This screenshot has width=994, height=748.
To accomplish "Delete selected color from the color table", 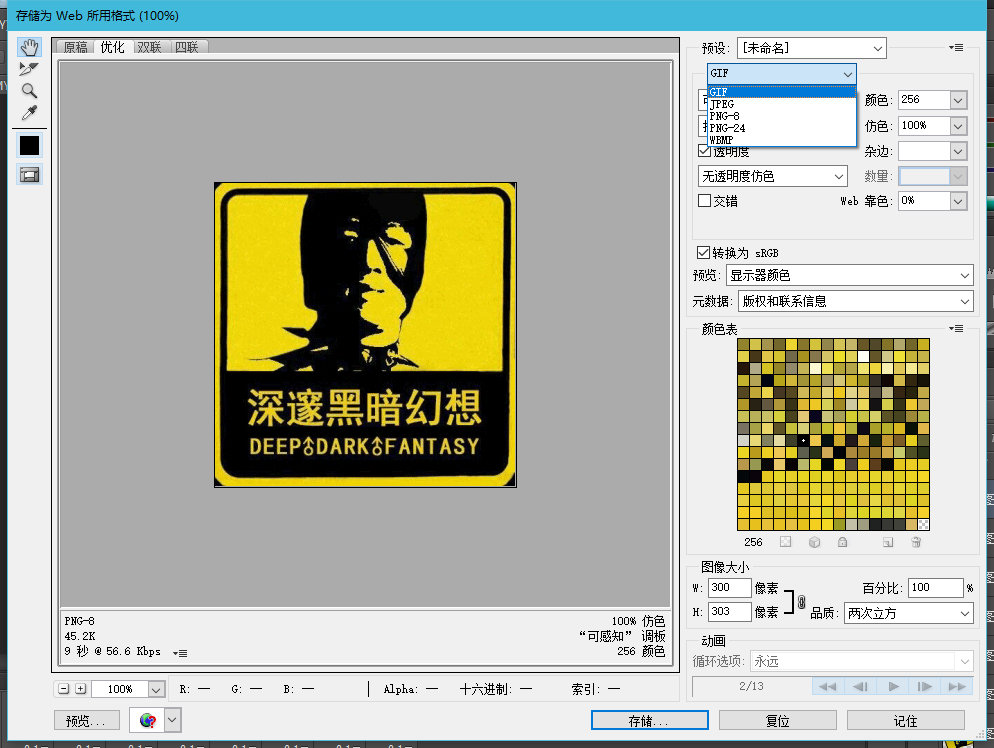I will click(915, 542).
